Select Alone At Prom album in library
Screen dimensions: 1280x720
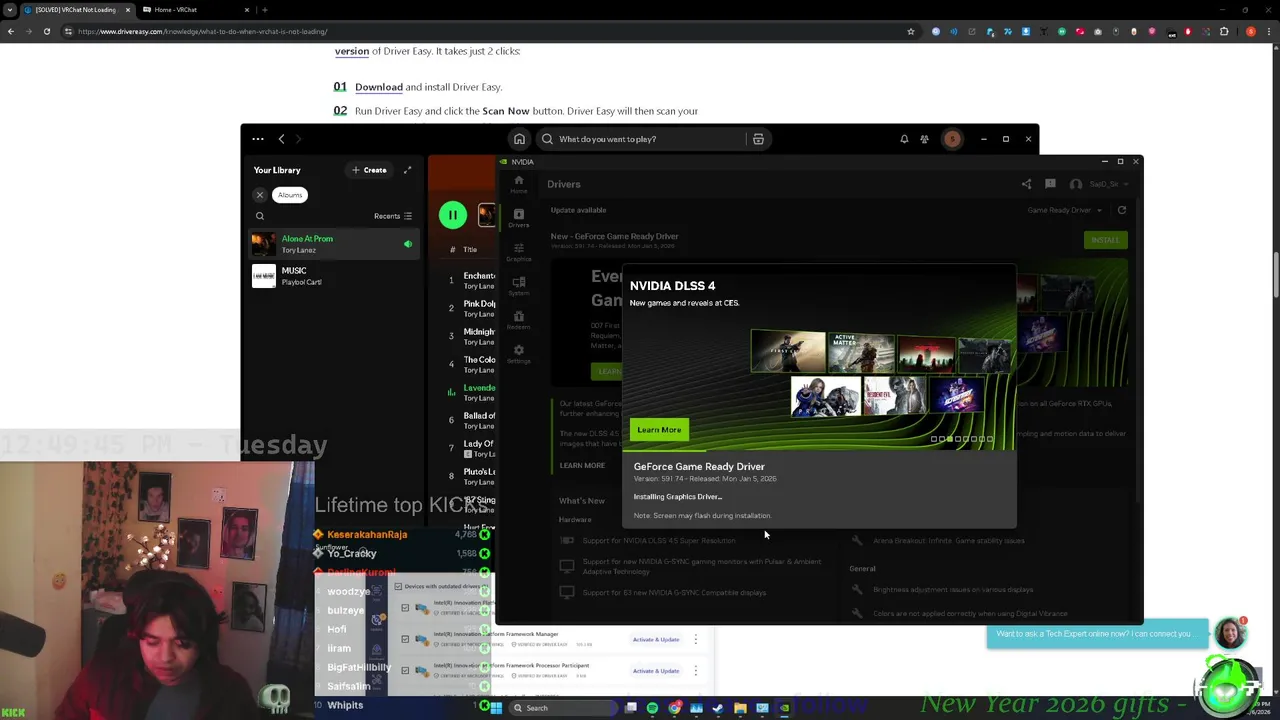[334, 244]
